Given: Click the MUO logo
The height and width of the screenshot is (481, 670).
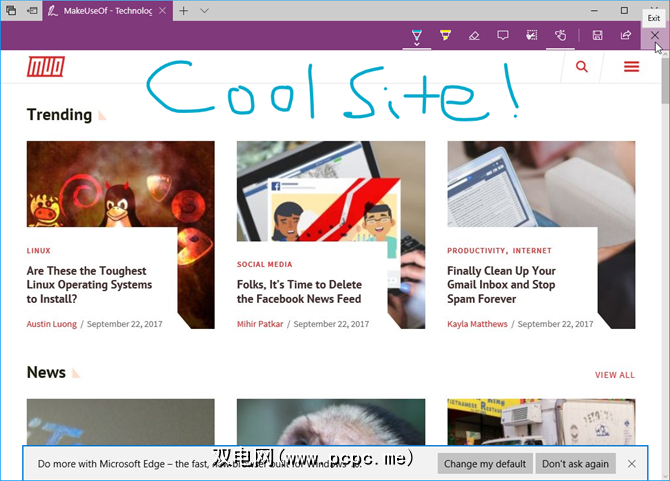Looking at the screenshot, I should coord(48,67).
